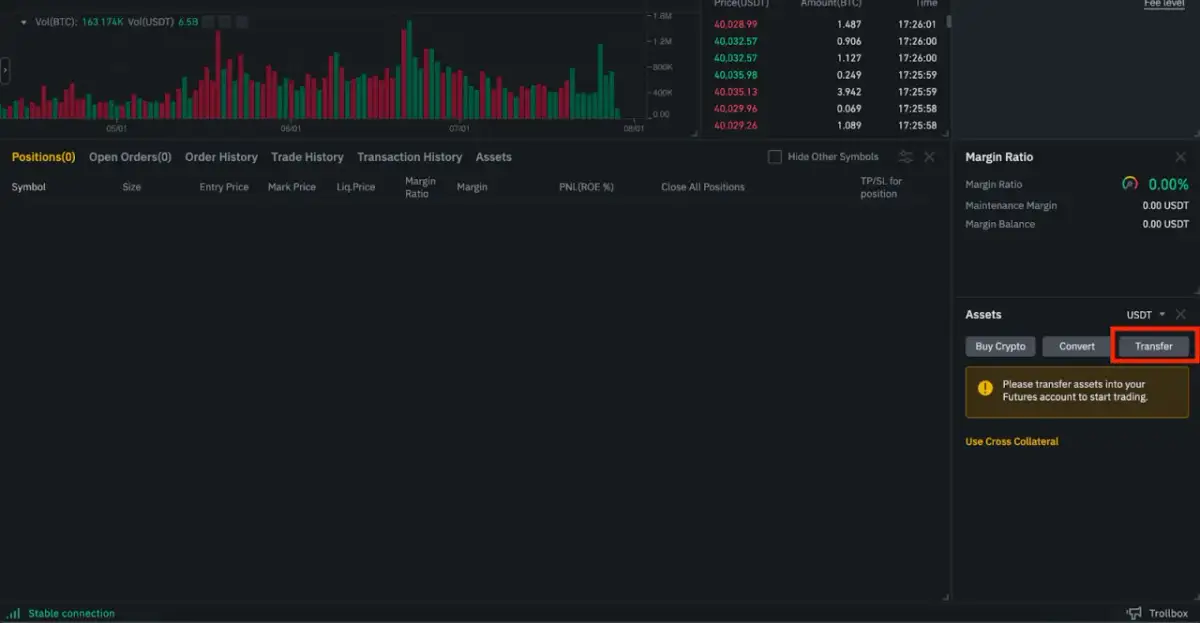Close the positions panel with the X icon
This screenshot has height=623, width=1200.
928,156
